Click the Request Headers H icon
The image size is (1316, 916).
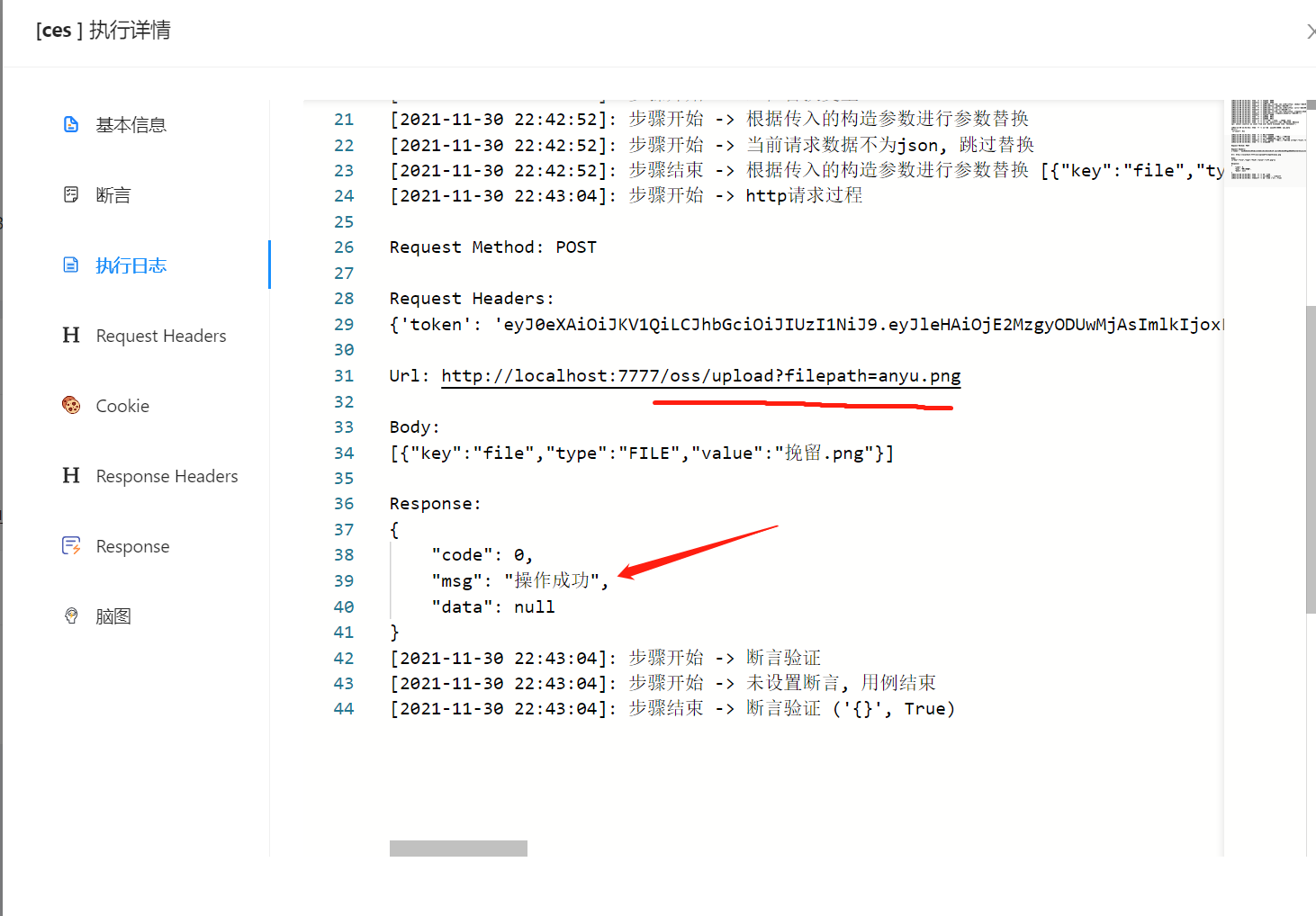coord(71,335)
